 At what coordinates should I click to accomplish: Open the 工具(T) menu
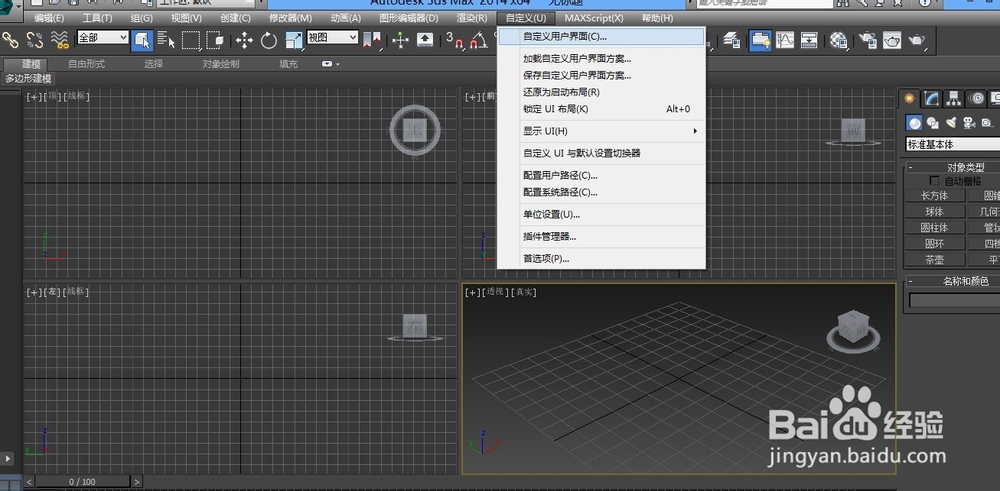tap(97, 18)
